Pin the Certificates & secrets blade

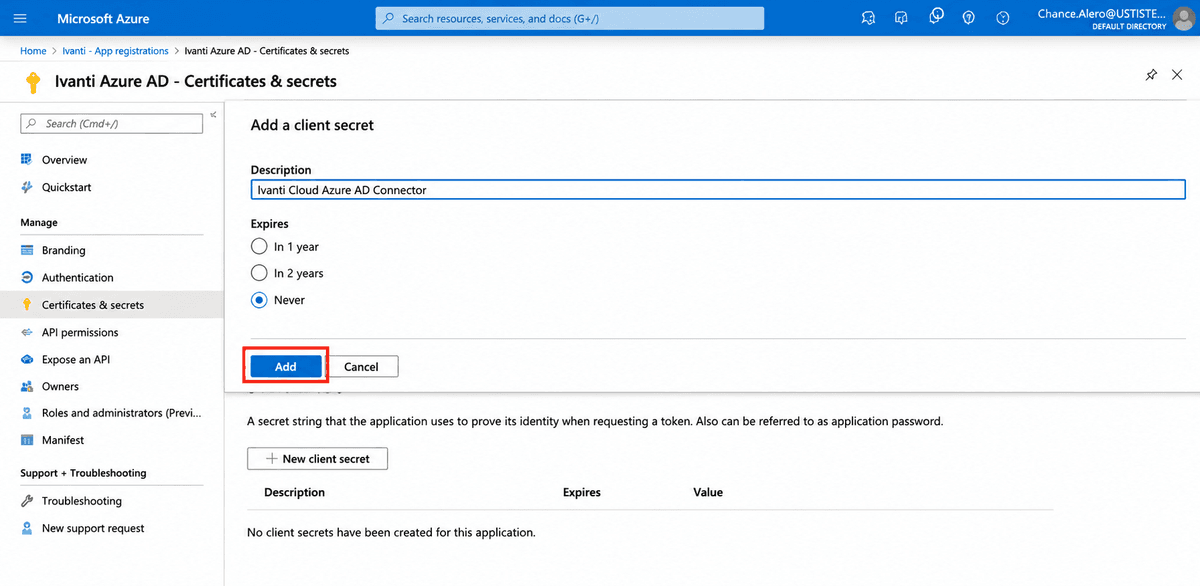pyautogui.click(x=1151, y=75)
